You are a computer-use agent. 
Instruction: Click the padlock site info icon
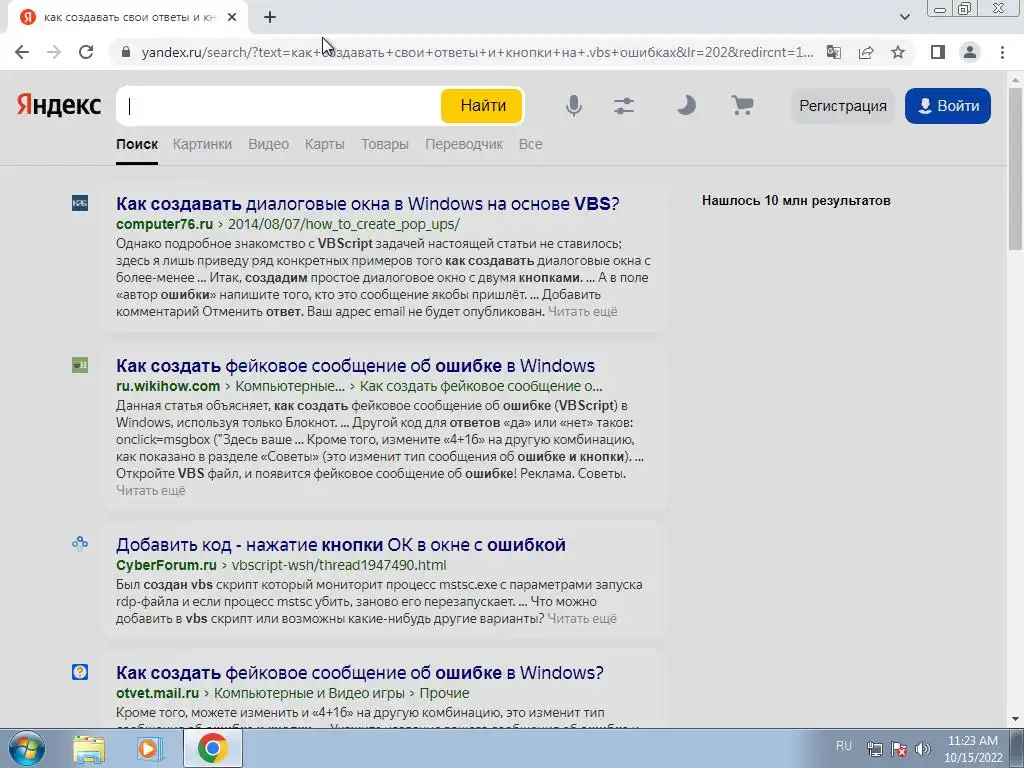pyautogui.click(x=126, y=52)
